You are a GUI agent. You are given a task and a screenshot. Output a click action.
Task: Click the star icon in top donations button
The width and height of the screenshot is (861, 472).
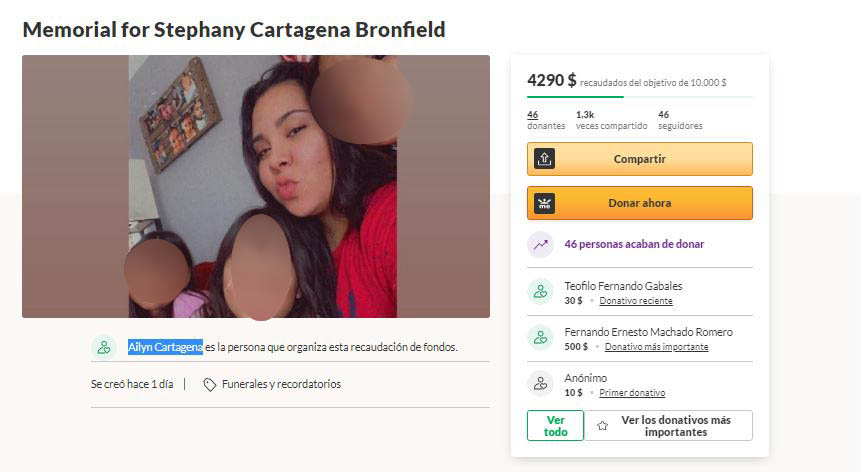[602, 426]
